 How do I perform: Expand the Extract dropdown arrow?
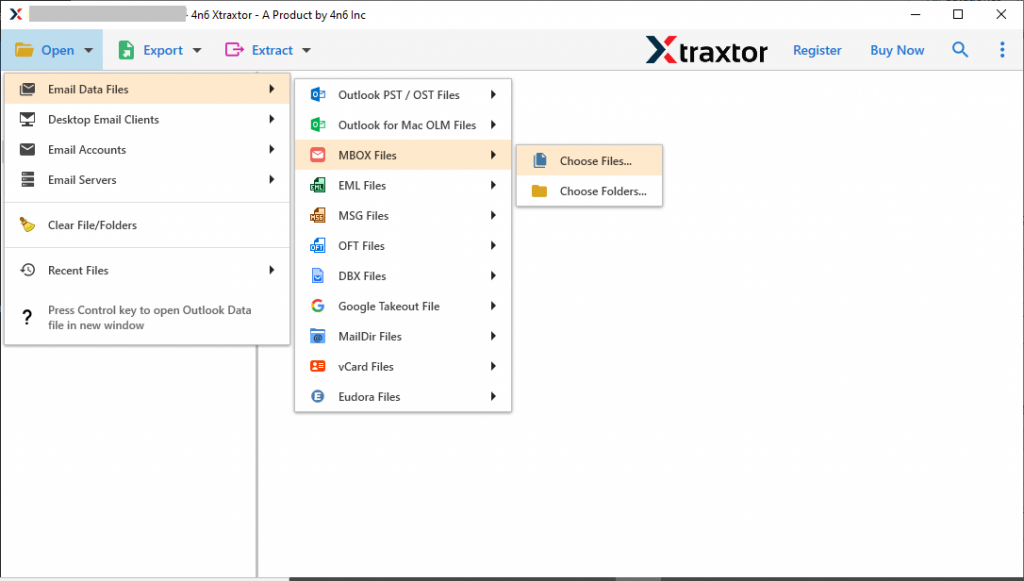[x=307, y=50]
